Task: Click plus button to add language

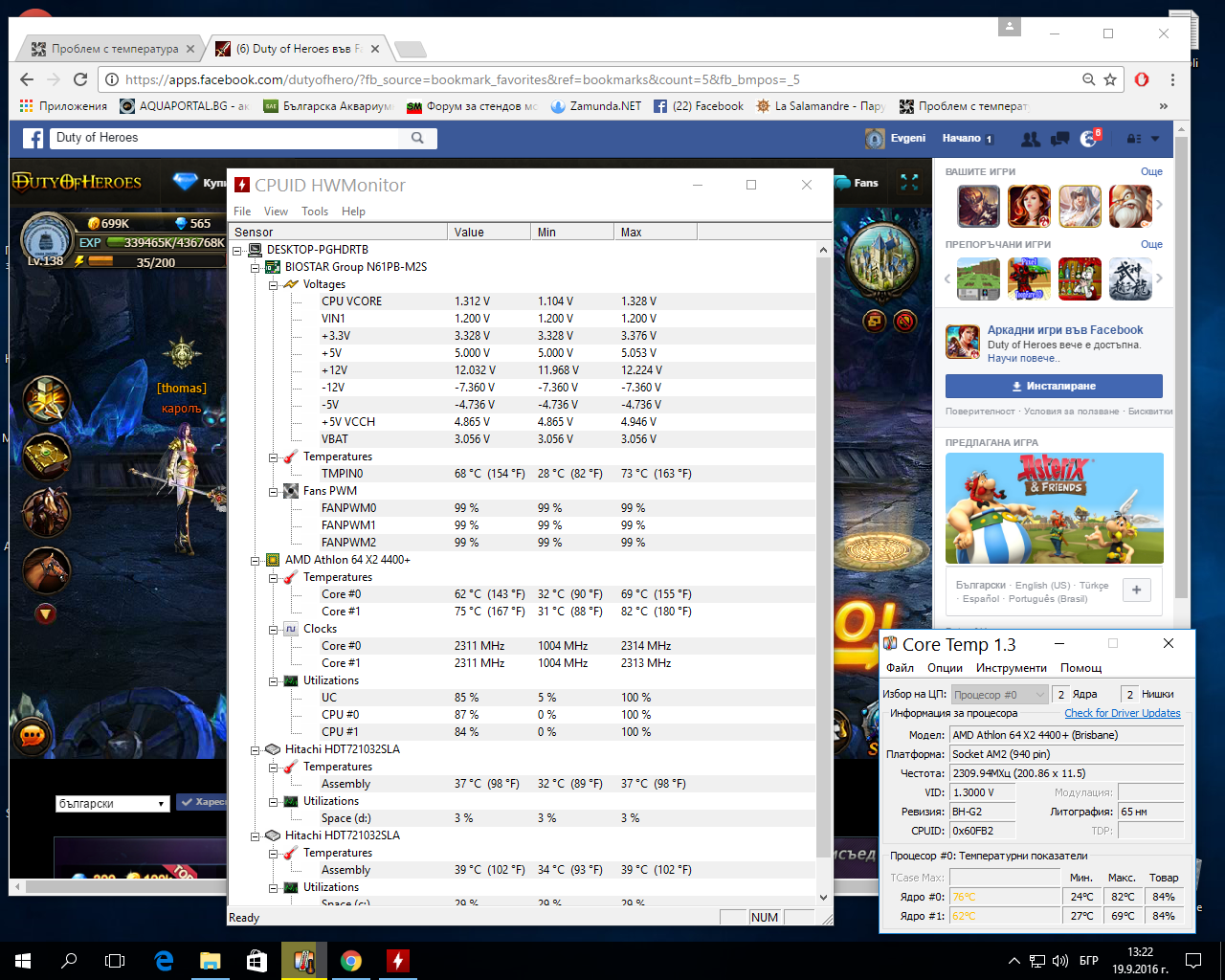Action: coord(1137,590)
